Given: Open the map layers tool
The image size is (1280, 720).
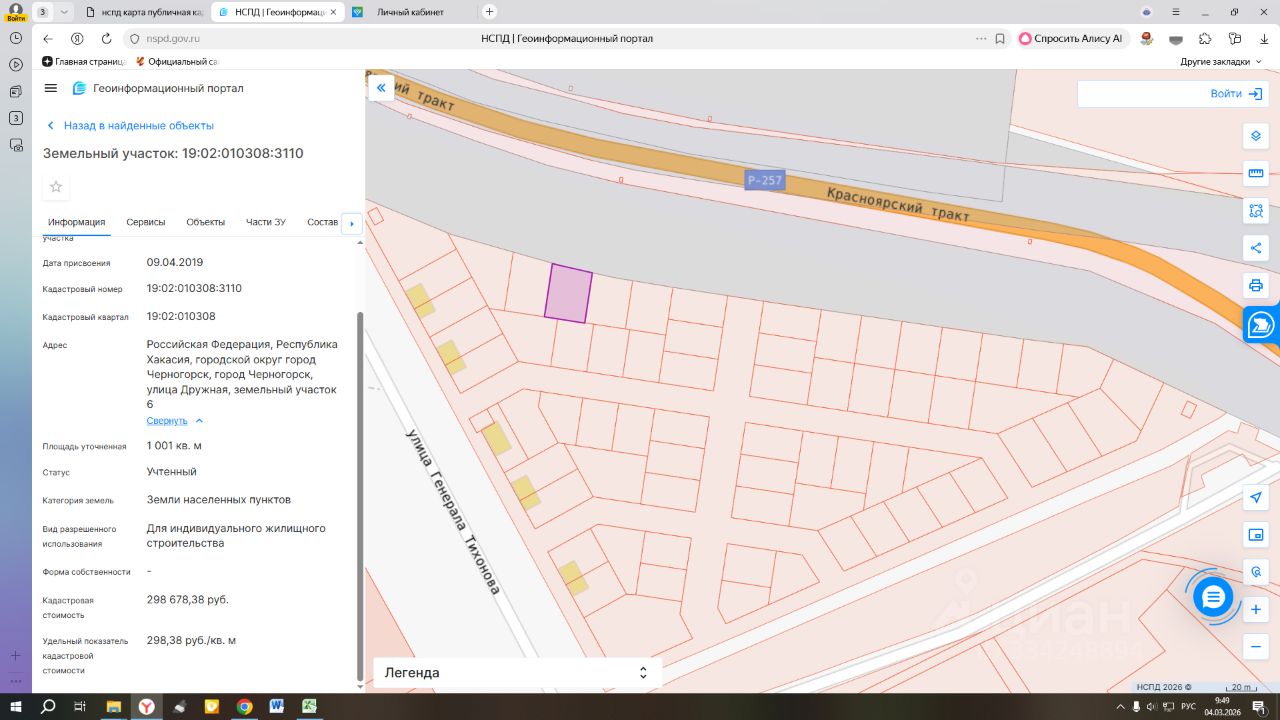Looking at the screenshot, I should (x=1256, y=136).
